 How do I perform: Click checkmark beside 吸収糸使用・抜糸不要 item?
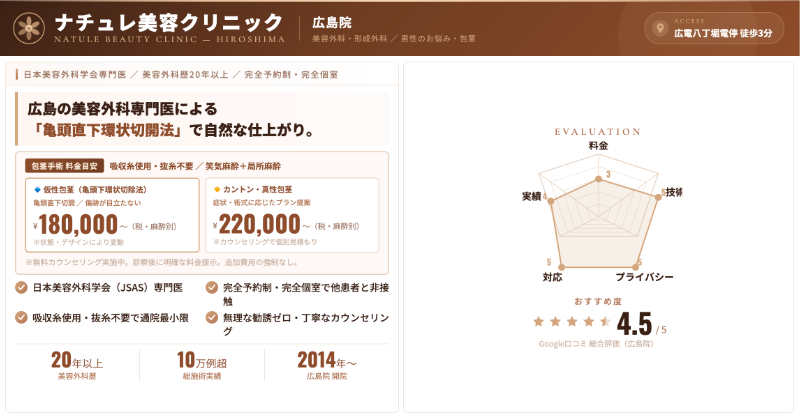(x=22, y=317)
